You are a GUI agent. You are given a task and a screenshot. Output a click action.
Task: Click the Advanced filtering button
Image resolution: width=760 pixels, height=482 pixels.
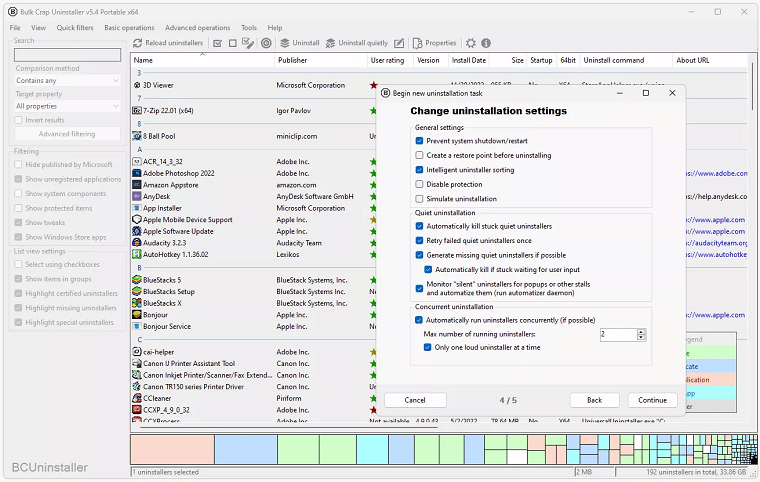coord(67,134)
